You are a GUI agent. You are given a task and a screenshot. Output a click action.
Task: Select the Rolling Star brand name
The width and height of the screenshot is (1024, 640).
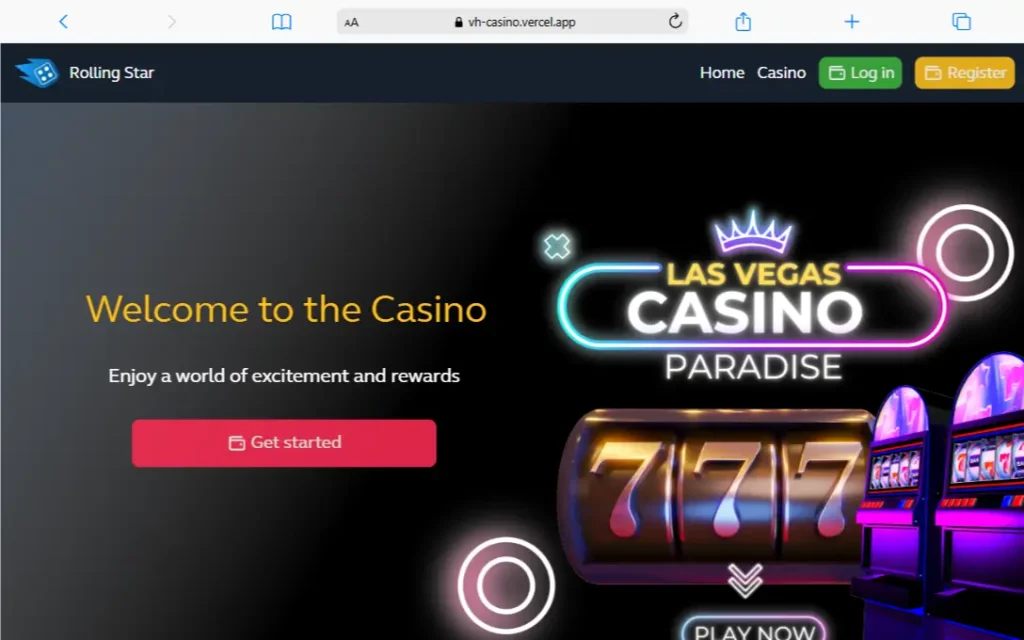112,72
